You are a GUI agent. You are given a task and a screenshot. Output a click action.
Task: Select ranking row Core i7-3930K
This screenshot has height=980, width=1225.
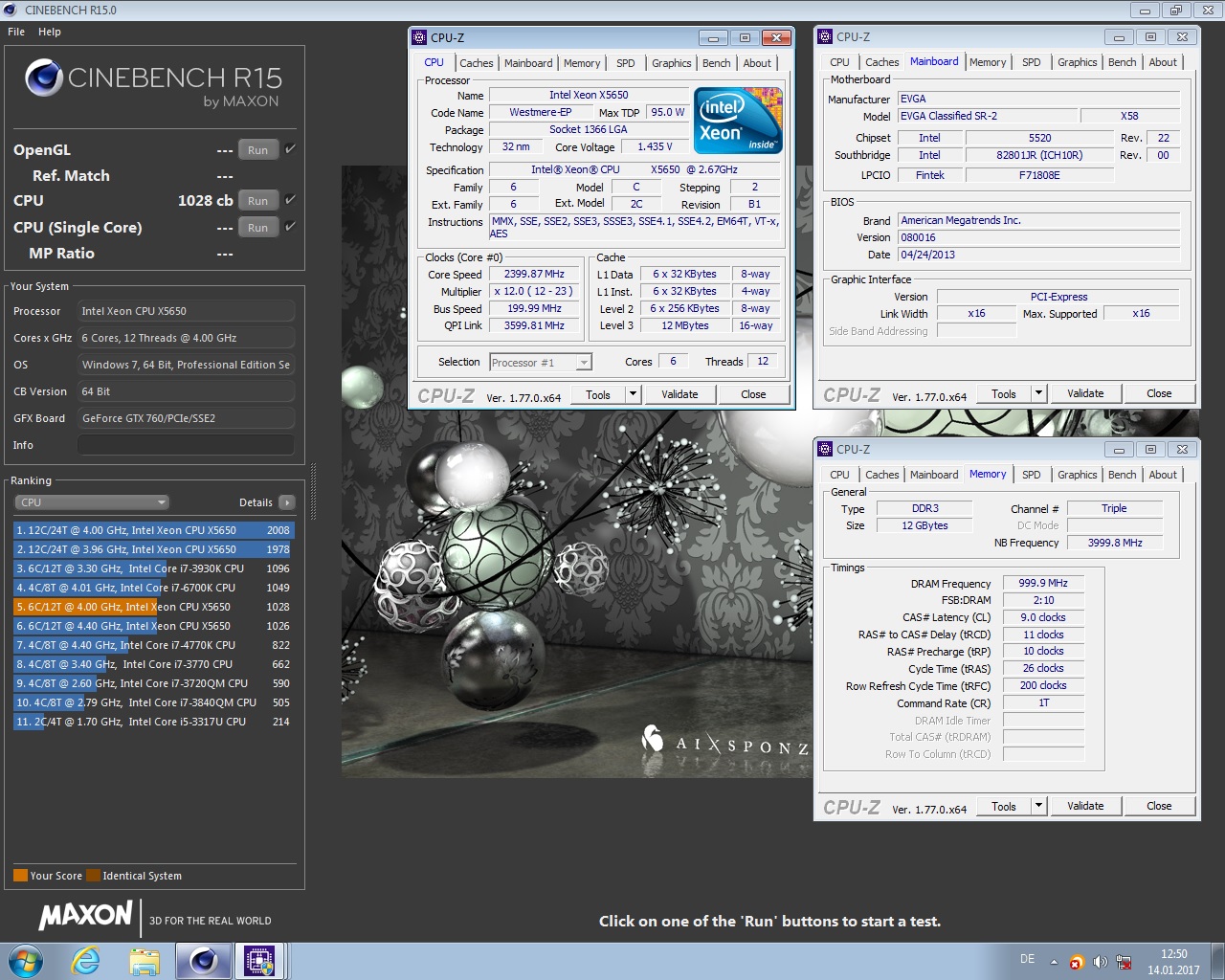[153, 568]
